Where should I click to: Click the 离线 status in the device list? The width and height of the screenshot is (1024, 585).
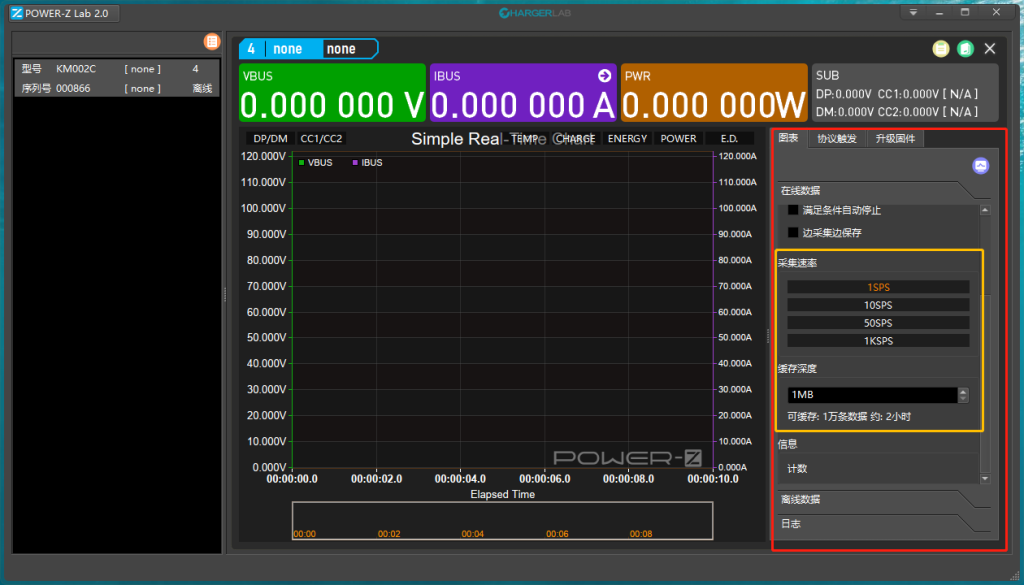click(202, 88)
